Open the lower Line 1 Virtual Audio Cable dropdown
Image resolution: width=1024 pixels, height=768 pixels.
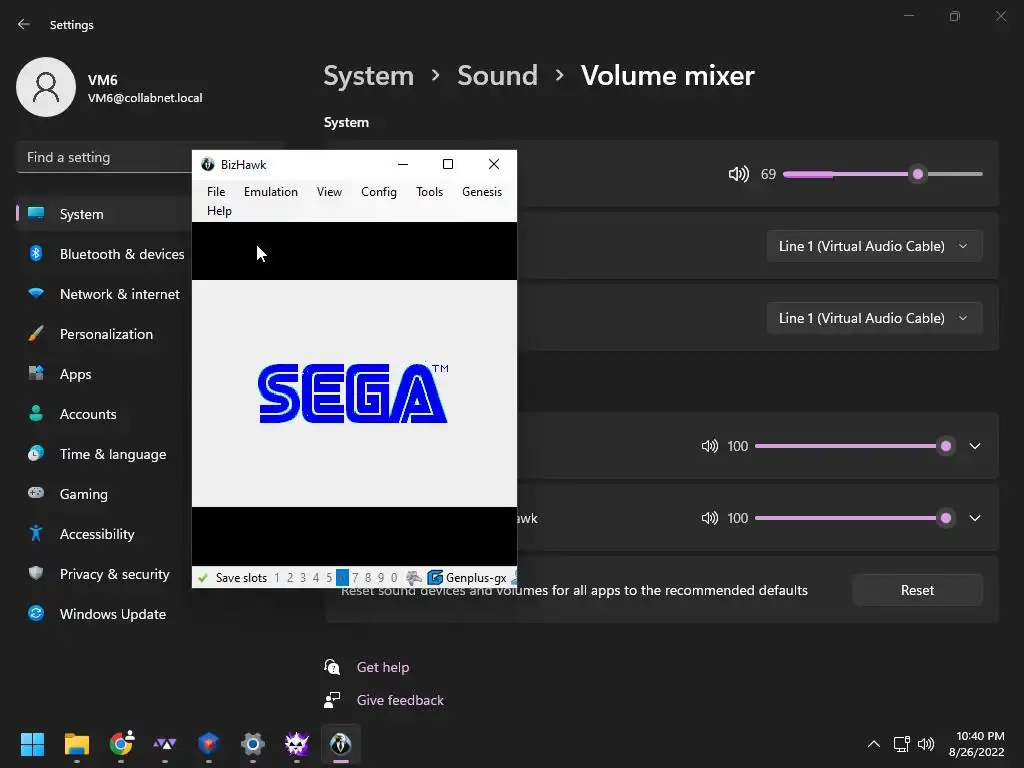(x=874, y=318)
